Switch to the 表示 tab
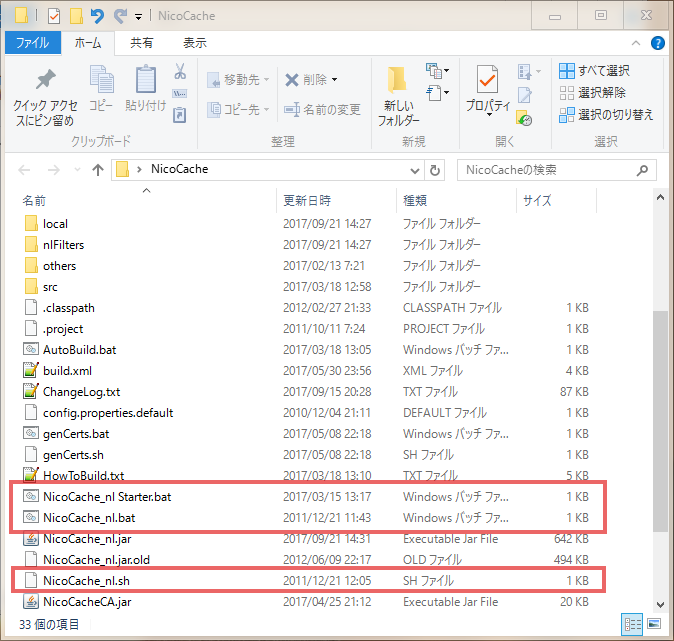 click(195, 43)
